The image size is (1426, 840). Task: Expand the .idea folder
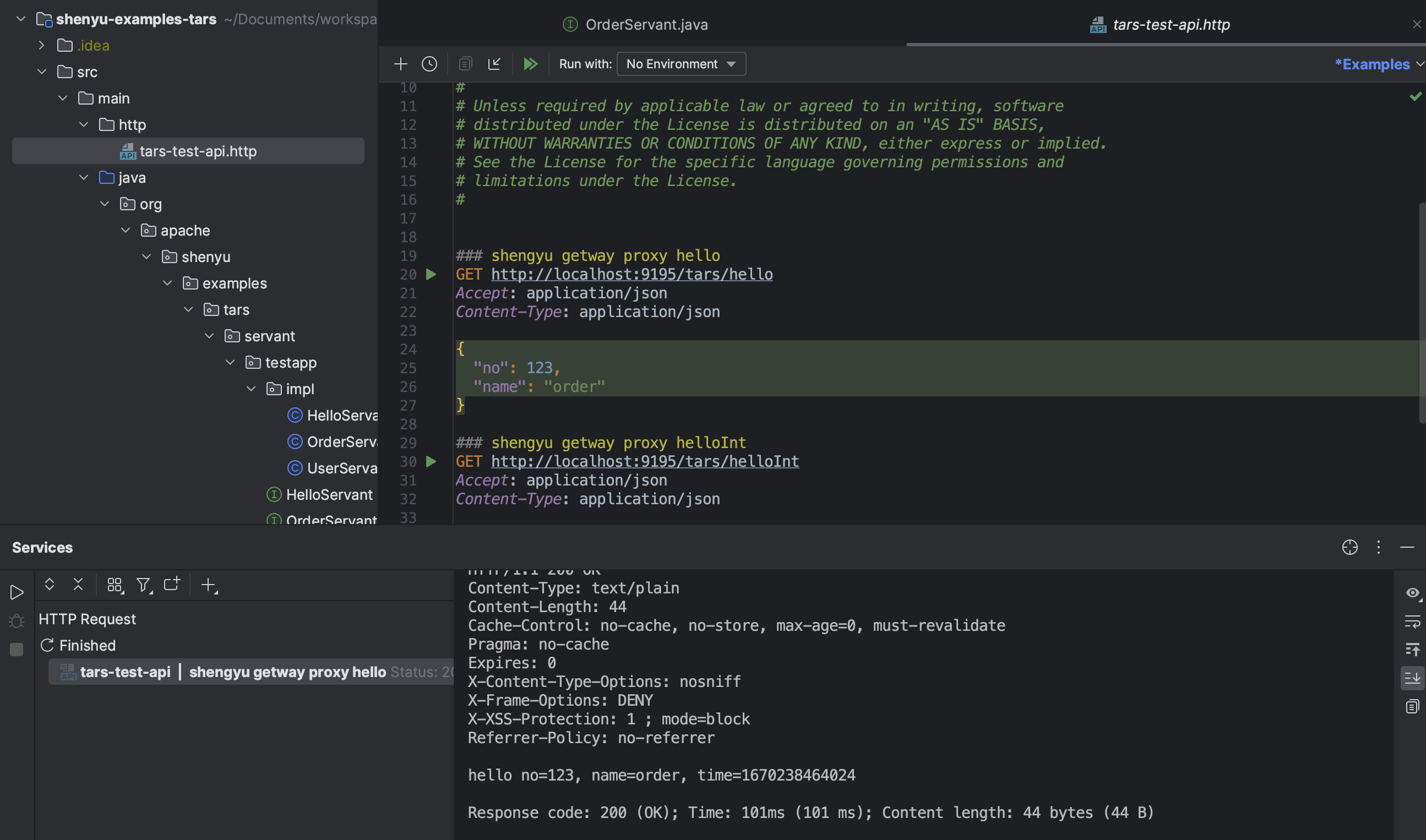tap(42, 45)
